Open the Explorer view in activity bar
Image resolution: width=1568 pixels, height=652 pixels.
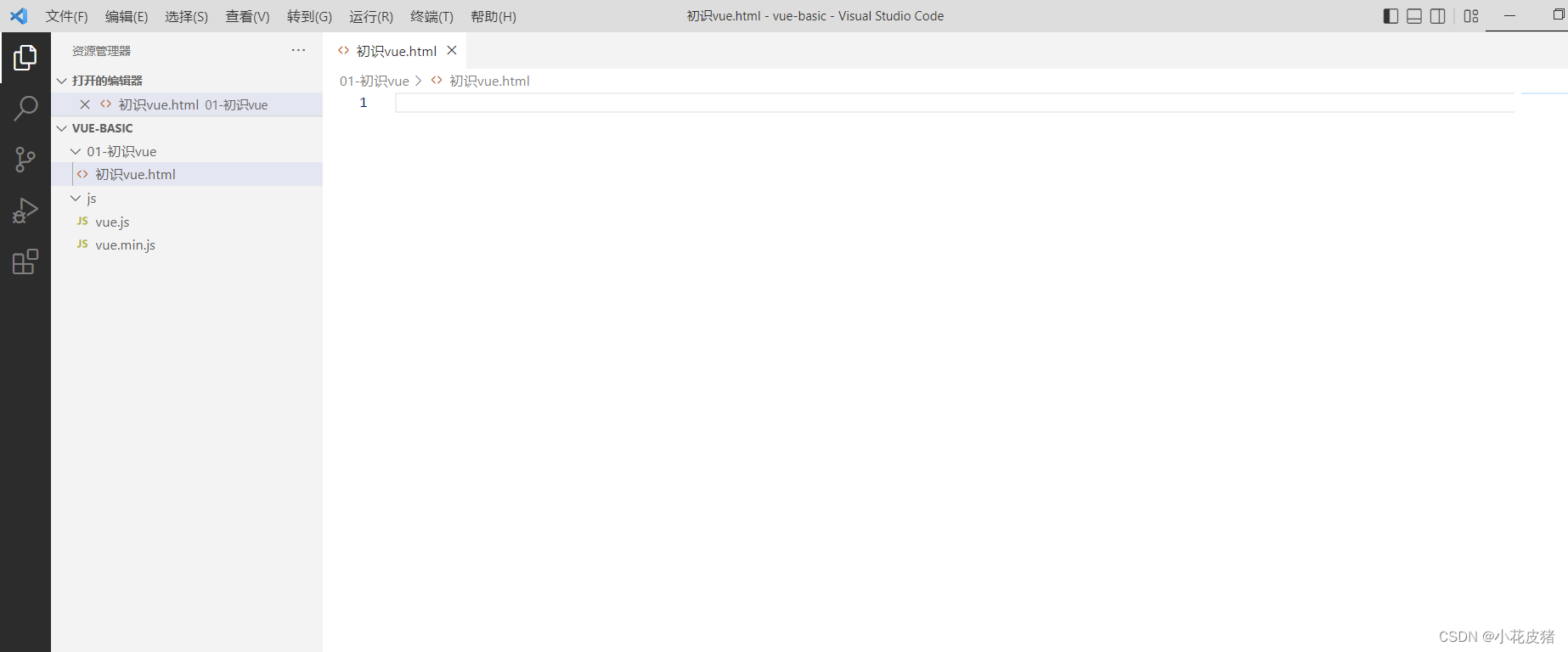(x=25, y=58)
